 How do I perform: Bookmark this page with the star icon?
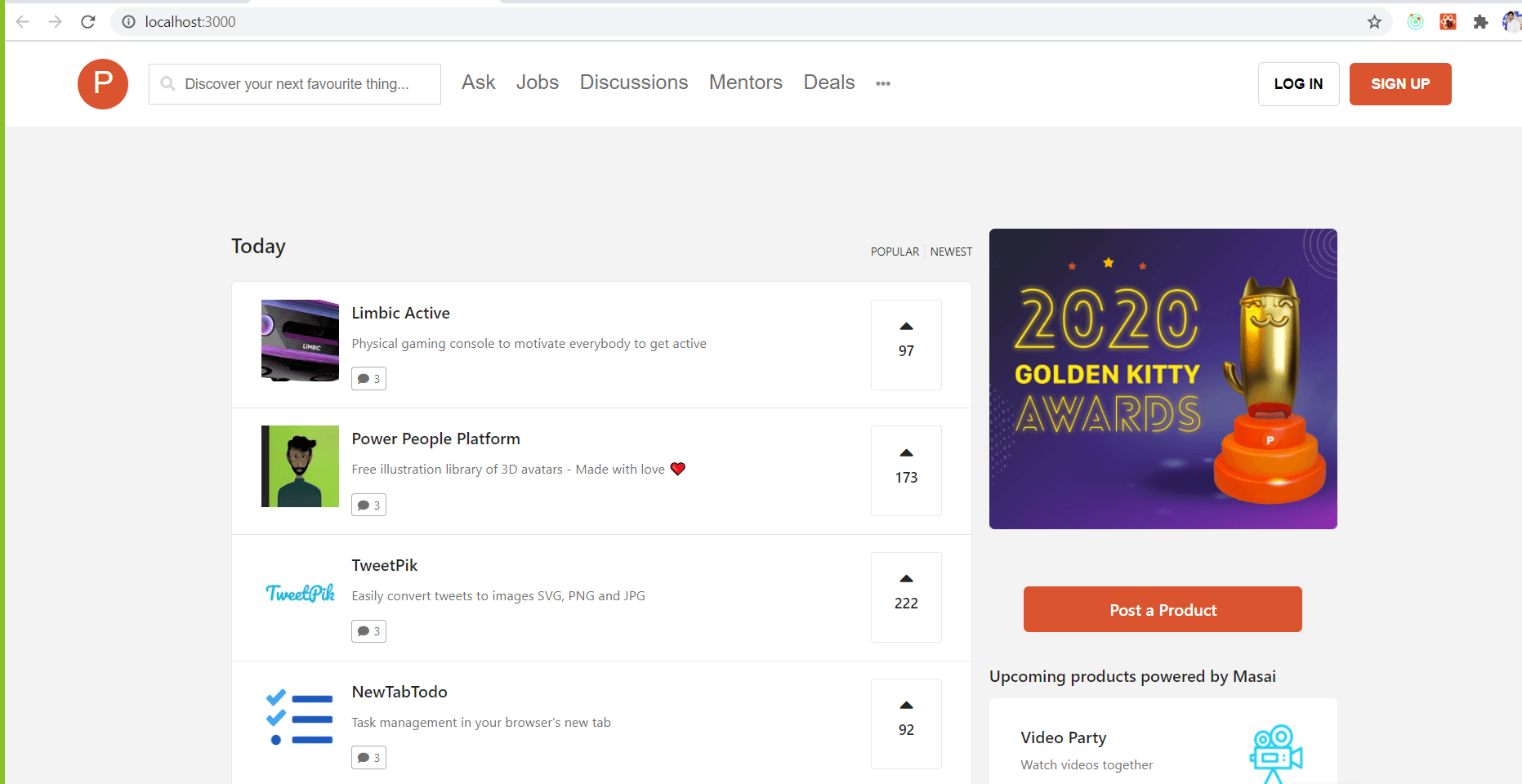click(x=1374, y=22)
